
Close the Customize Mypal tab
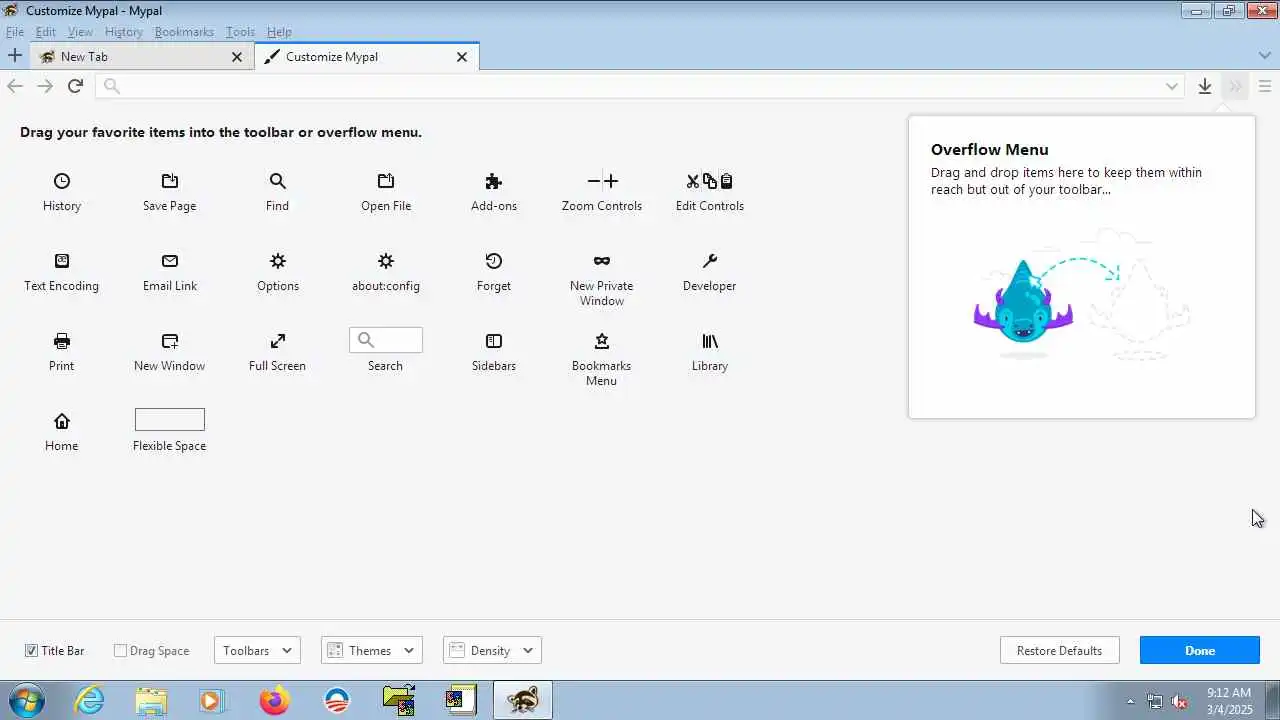click(x=462, y=57)
